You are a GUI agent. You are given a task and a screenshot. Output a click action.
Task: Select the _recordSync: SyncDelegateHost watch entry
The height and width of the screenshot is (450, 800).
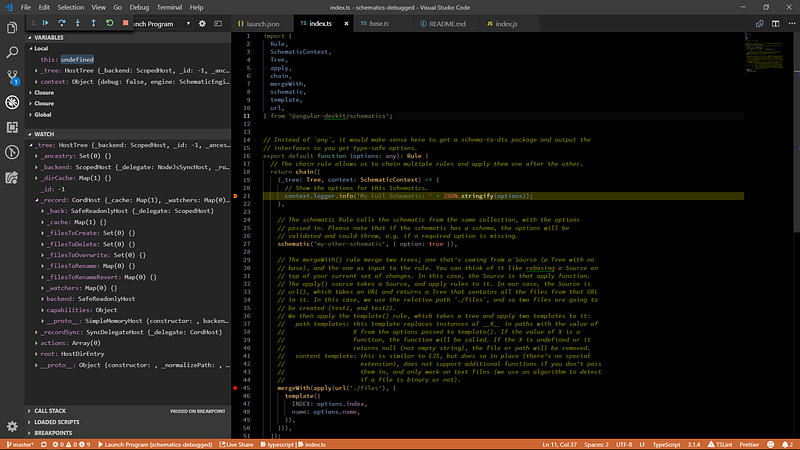131,332
